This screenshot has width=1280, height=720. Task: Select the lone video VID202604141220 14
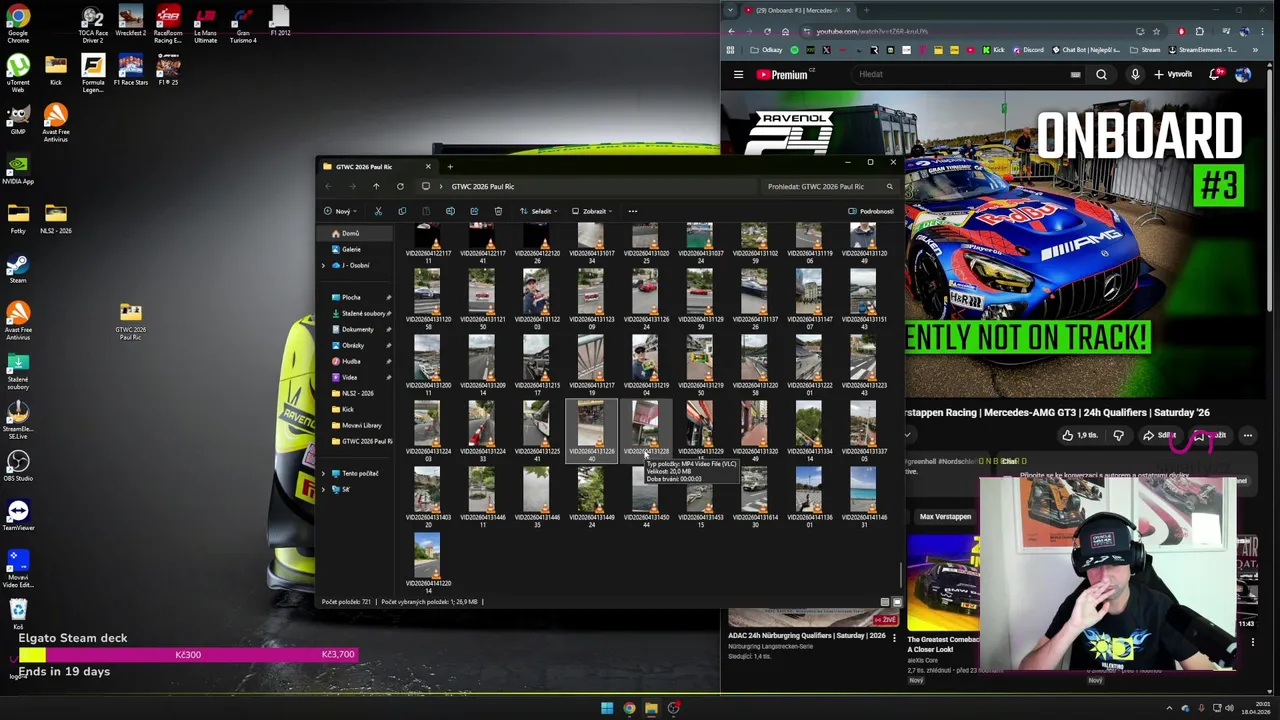point(427,563)
